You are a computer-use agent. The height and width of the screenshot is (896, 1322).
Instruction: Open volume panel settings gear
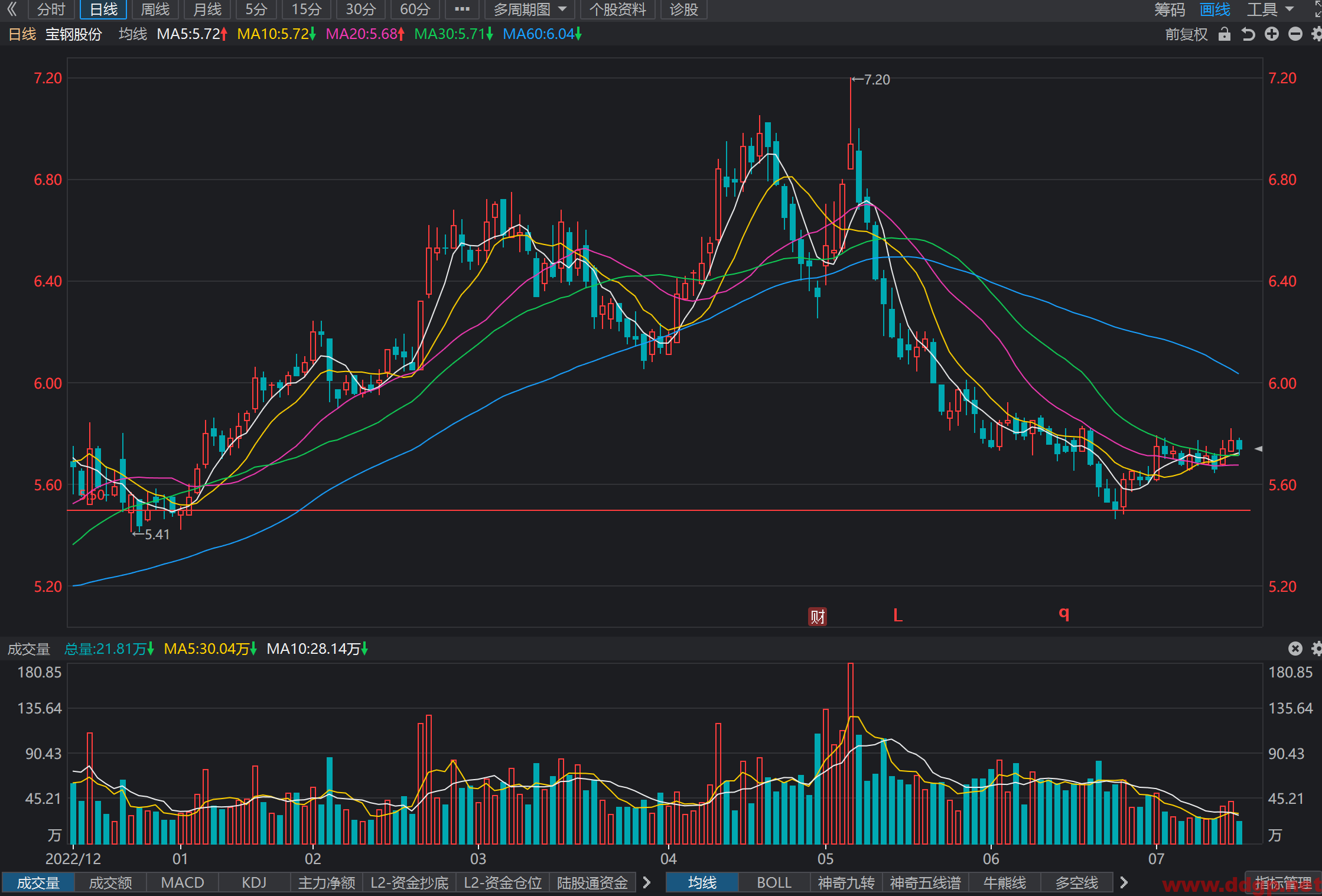click(x=1317, y=649)
